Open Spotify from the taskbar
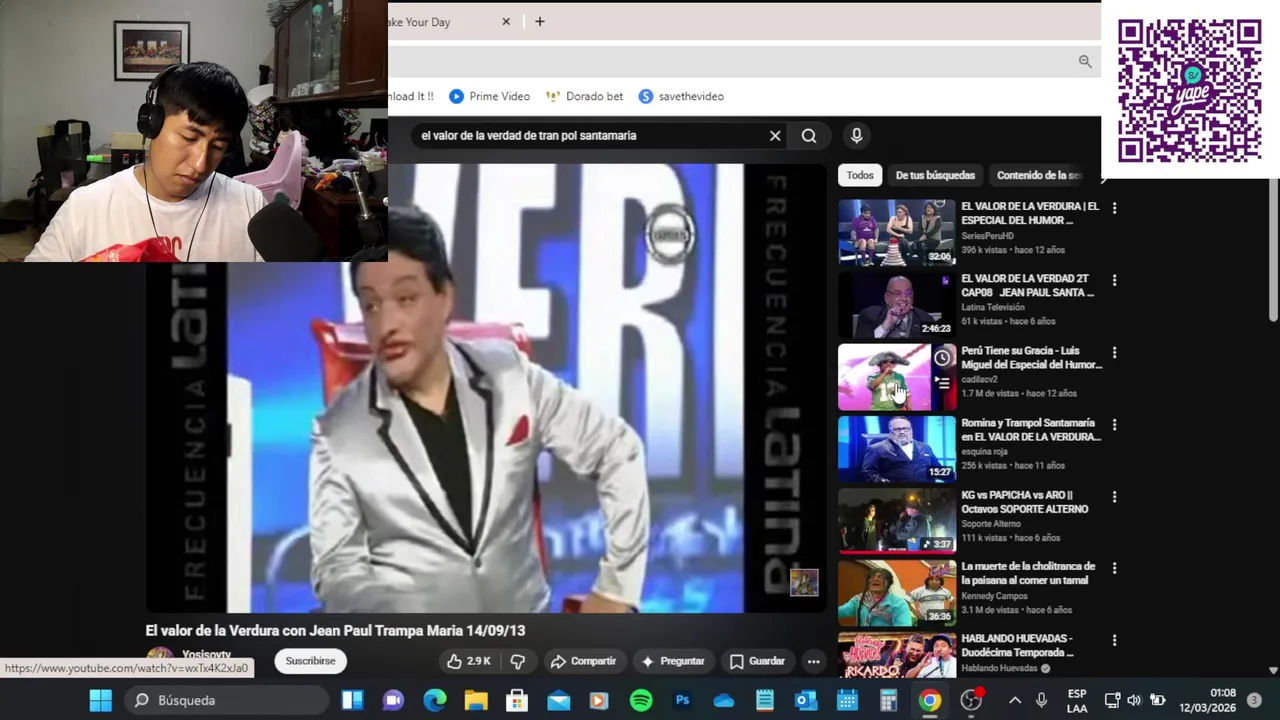The height and width of the screenshot is (720, 1280). click(x=641, y=700)
